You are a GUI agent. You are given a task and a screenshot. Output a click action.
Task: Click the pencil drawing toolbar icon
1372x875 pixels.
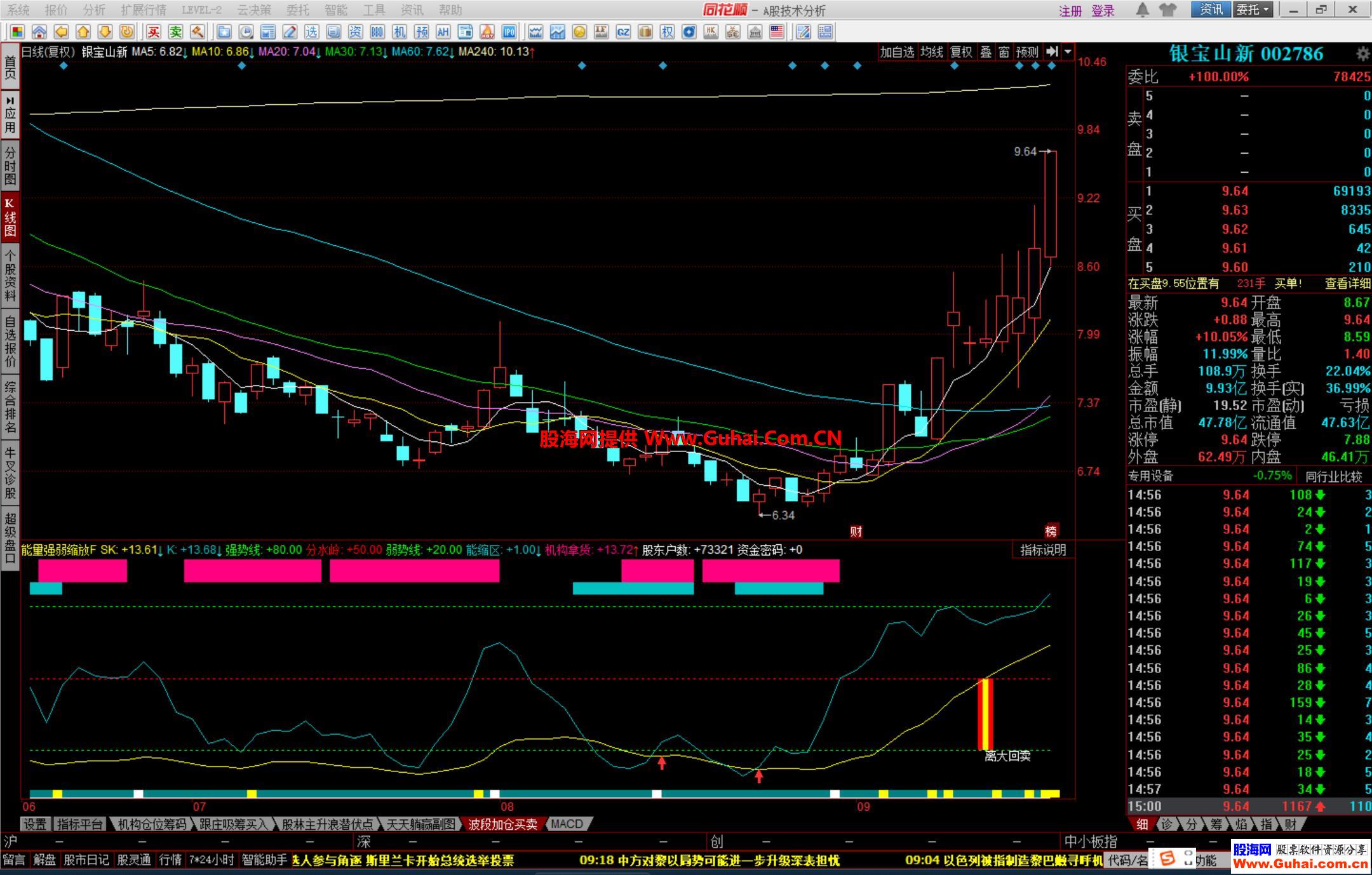[x=290, y=32]
